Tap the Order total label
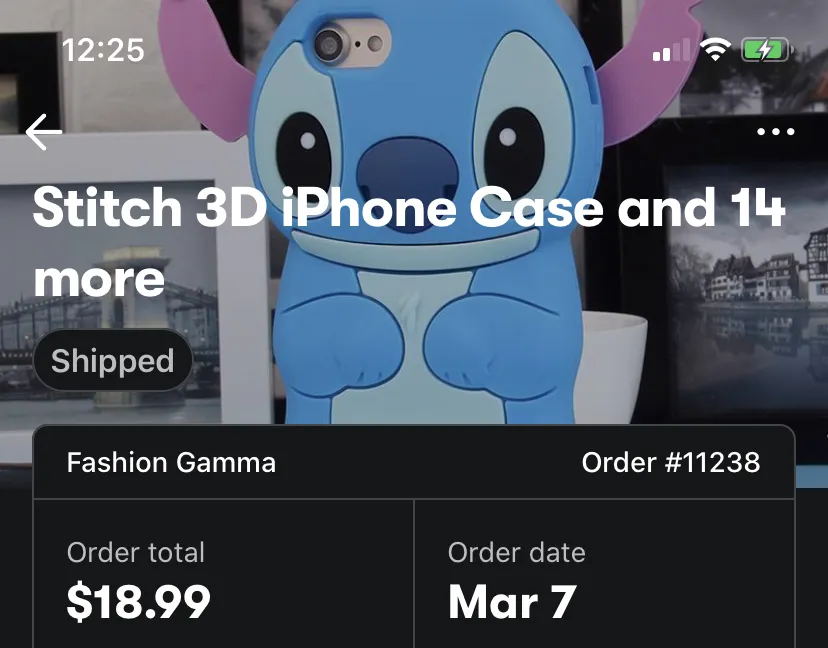The width and height of the screenshot is (828, 648). [136, 552]
